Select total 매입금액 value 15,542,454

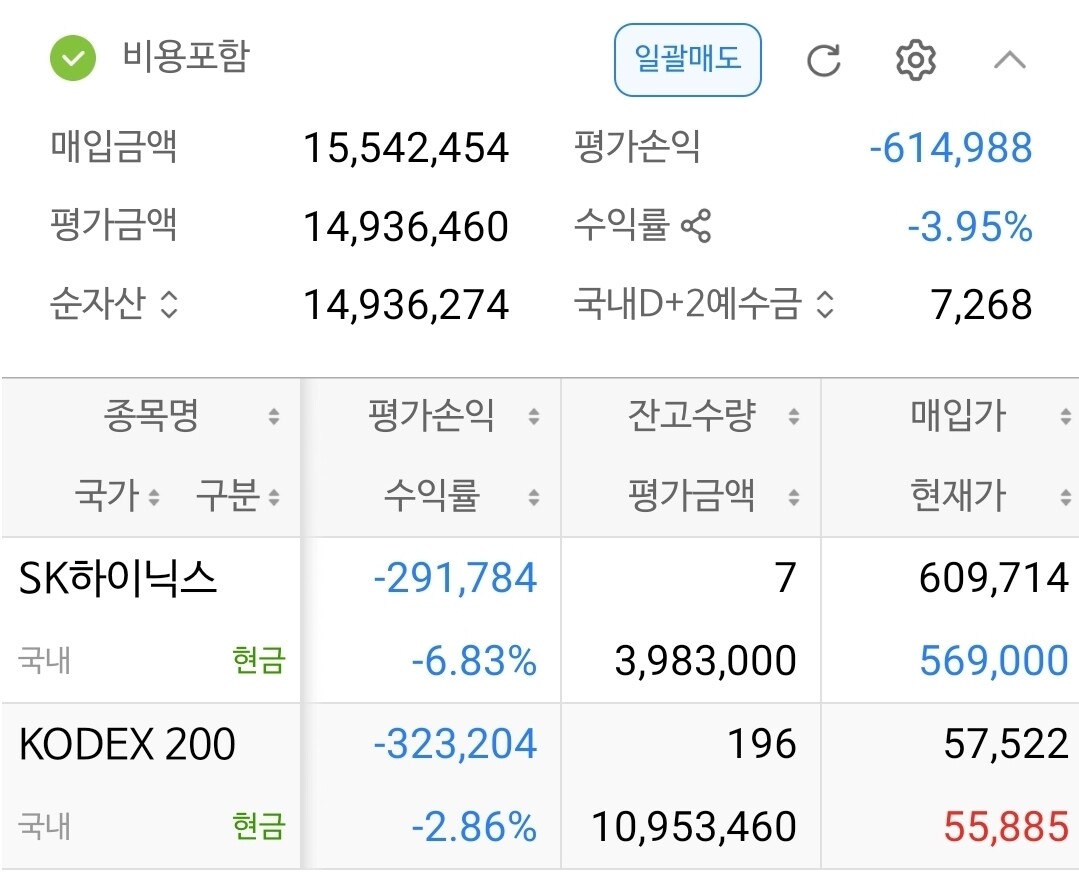(406, 148)
